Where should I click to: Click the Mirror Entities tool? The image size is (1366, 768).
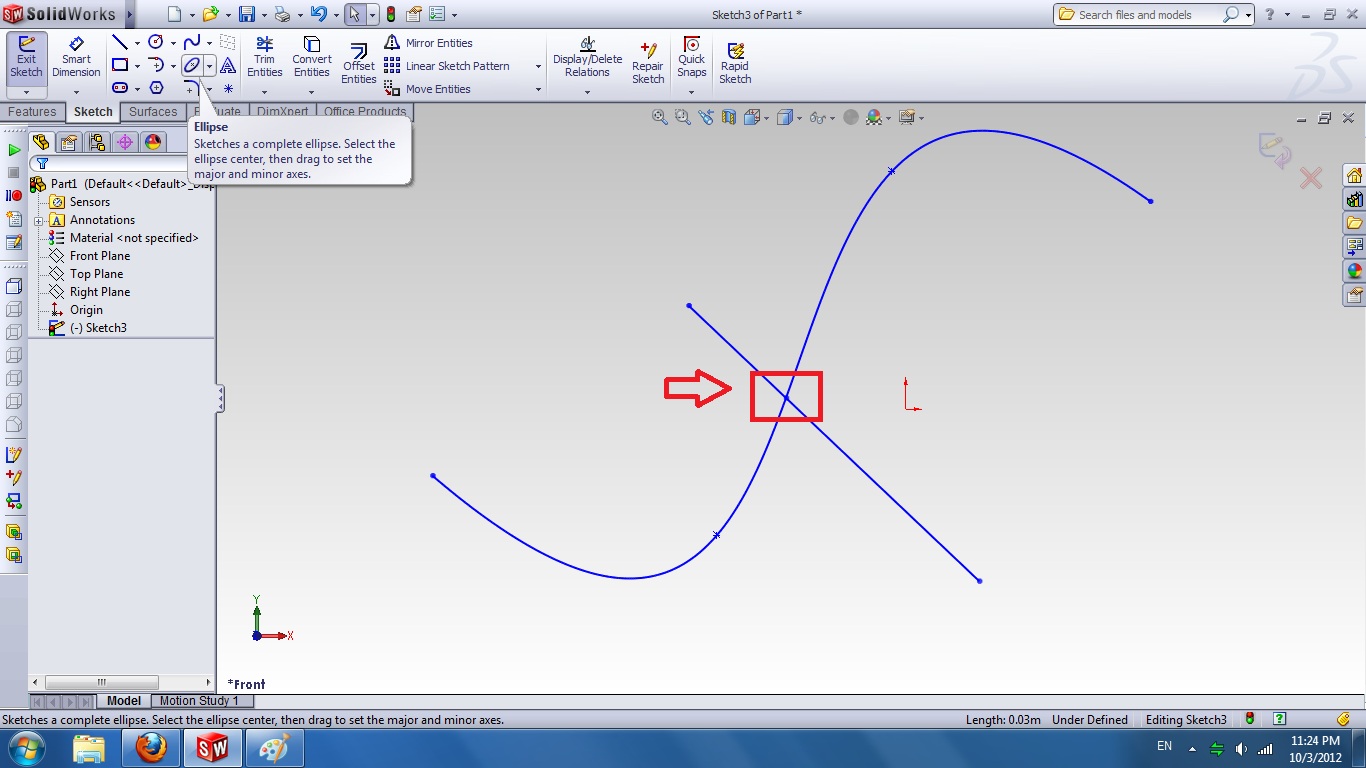(x=428, y=43)
